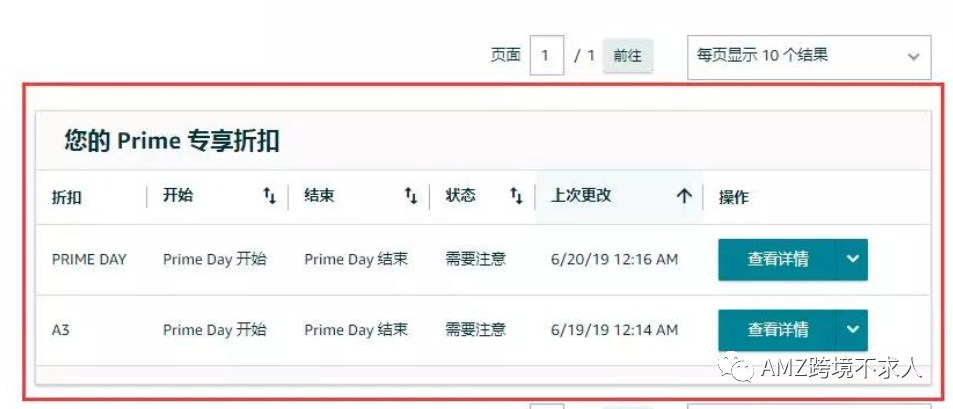Select the PRIME DAY discount name

89,259
